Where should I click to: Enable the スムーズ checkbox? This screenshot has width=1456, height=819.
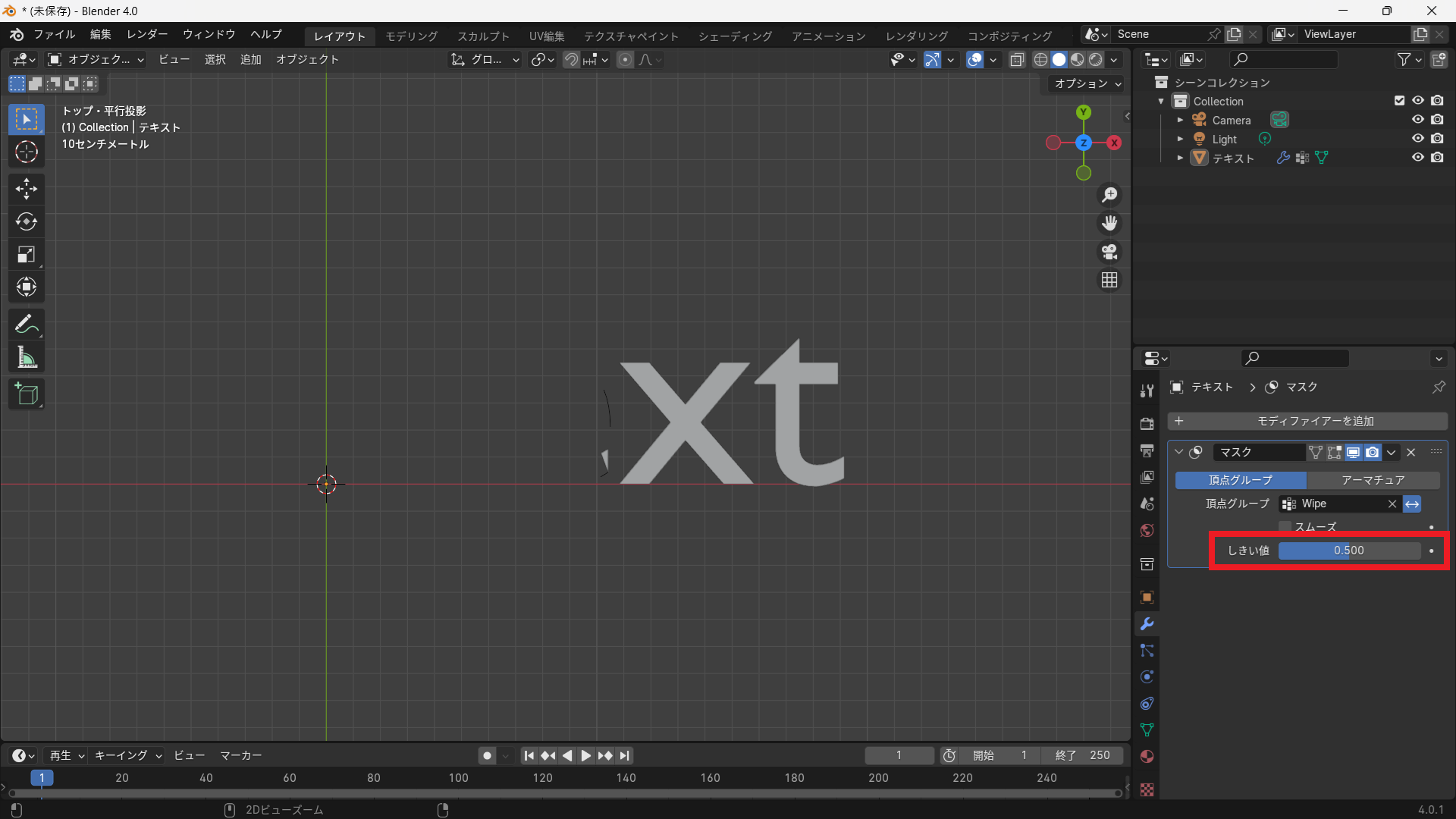[1285, 526]
